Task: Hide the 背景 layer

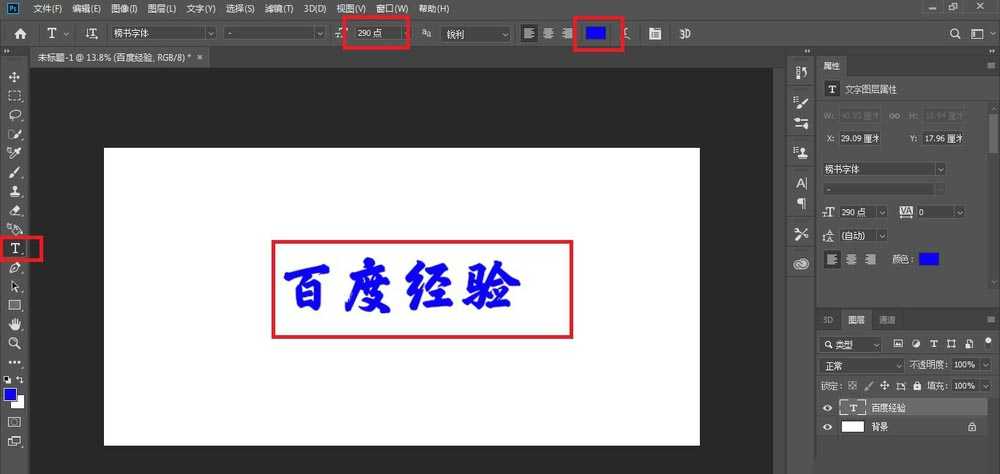Action: 827,427
